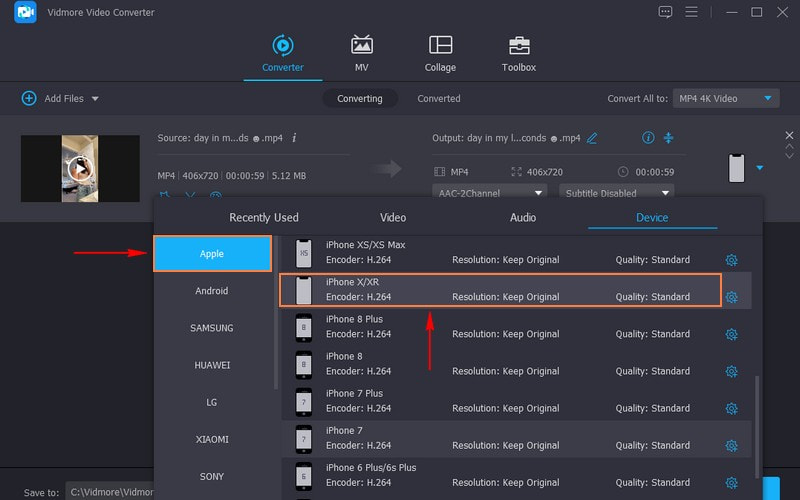This screenshot has width=800, height=500.
Task: Open the Converter module
Action: (282, 54)
